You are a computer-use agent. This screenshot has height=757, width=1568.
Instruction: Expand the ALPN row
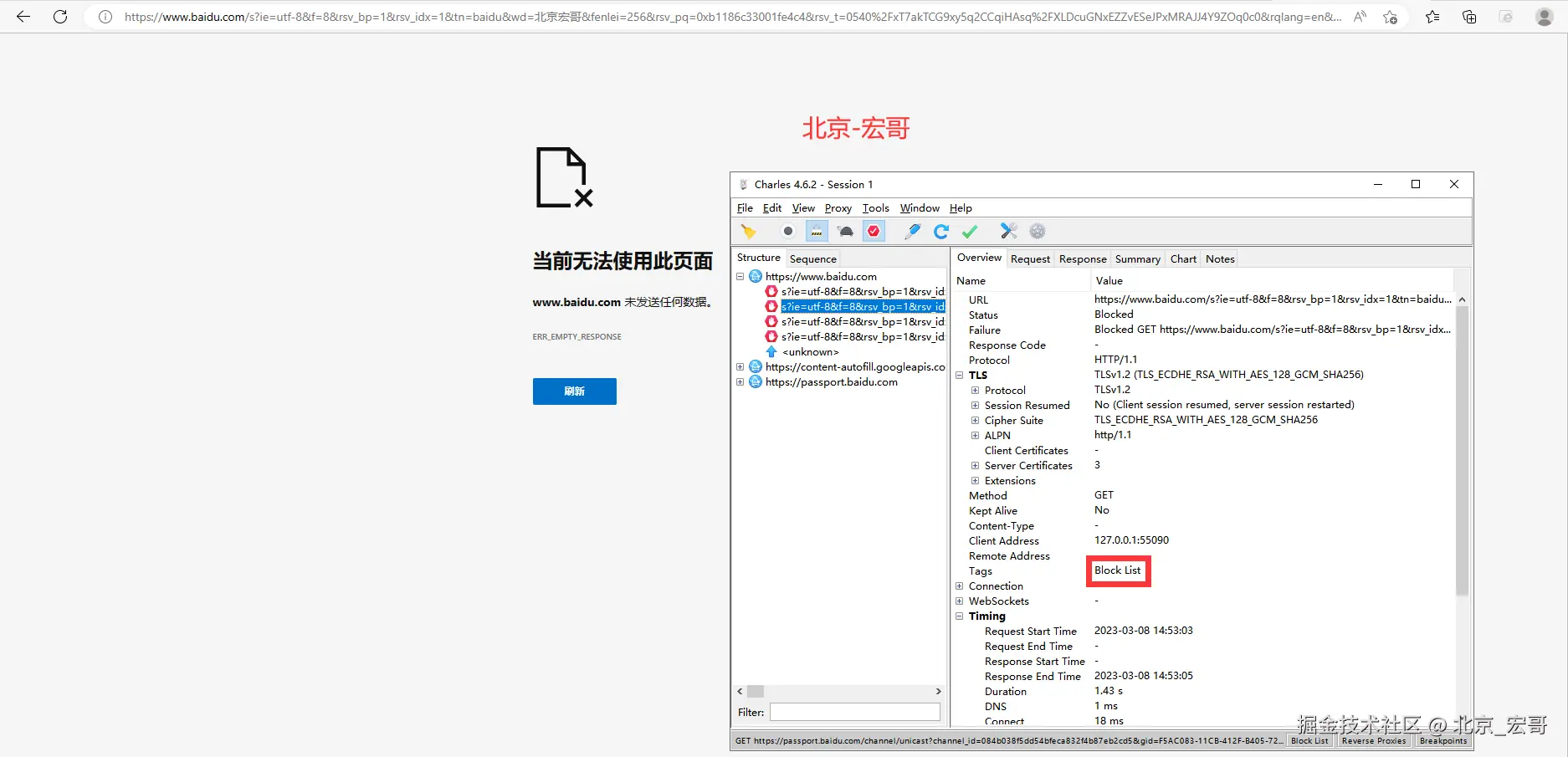click(975, 436)
